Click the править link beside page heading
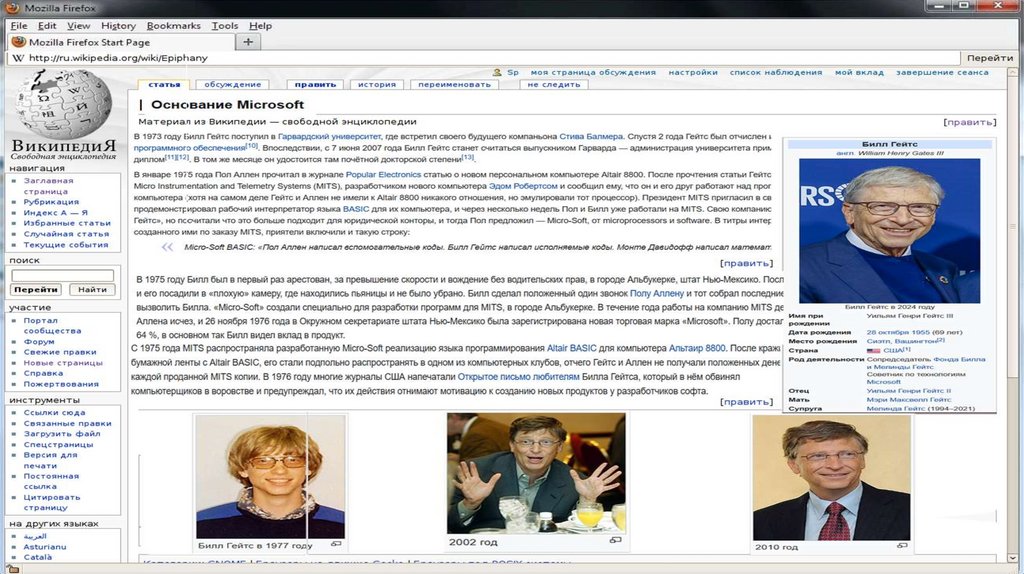The image size is (1024, 574). (x=970, y=122)
